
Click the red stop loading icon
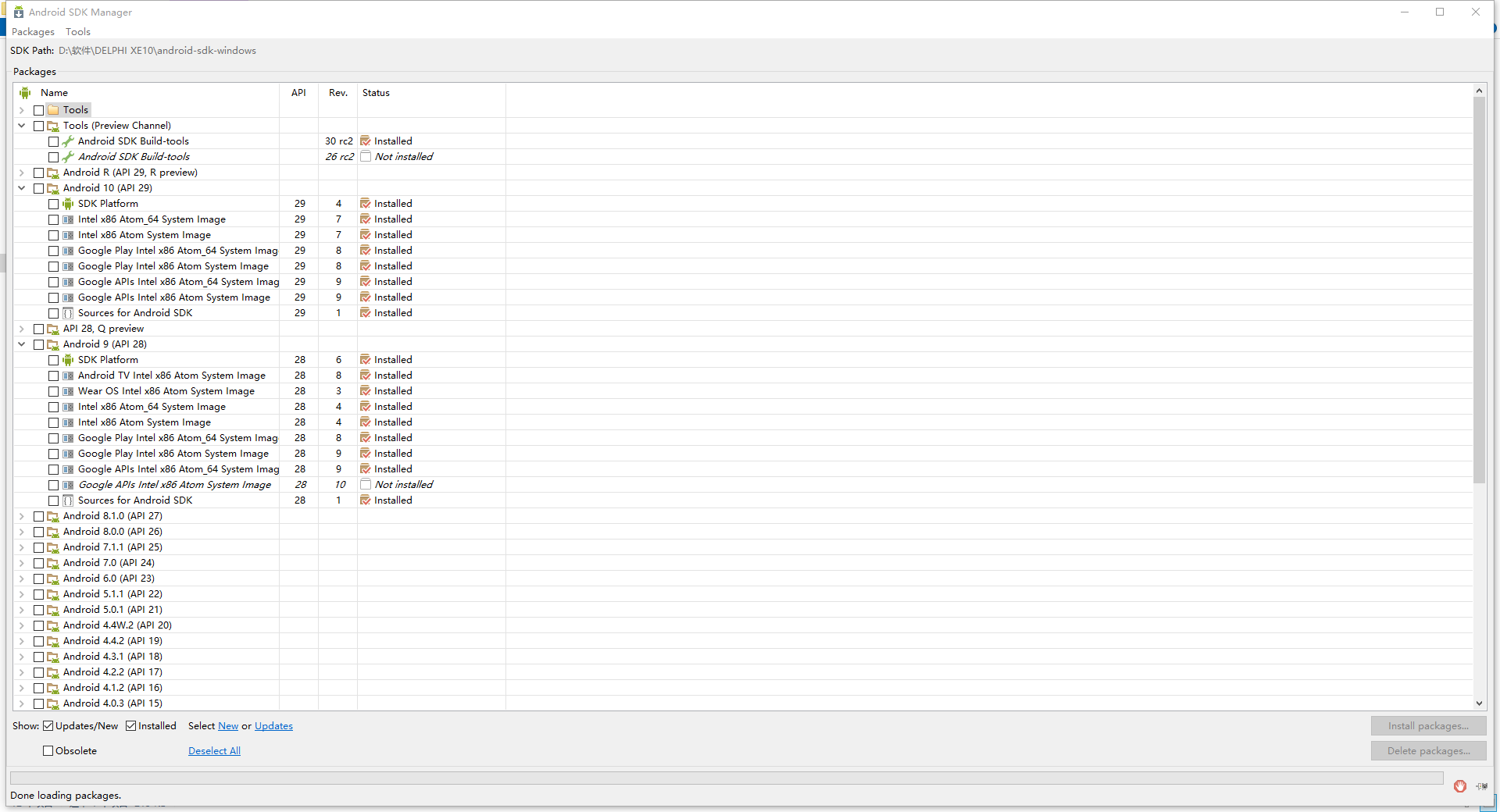(1459, 786)
